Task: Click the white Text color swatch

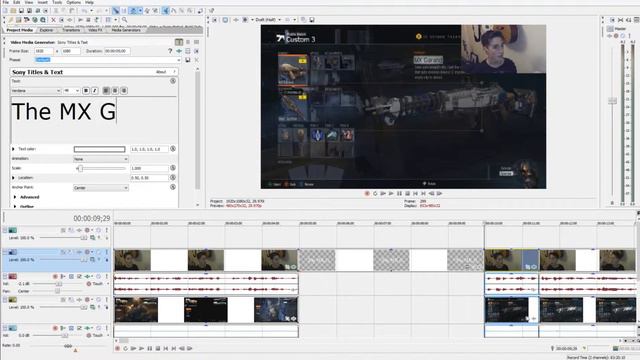Action: 100,149
